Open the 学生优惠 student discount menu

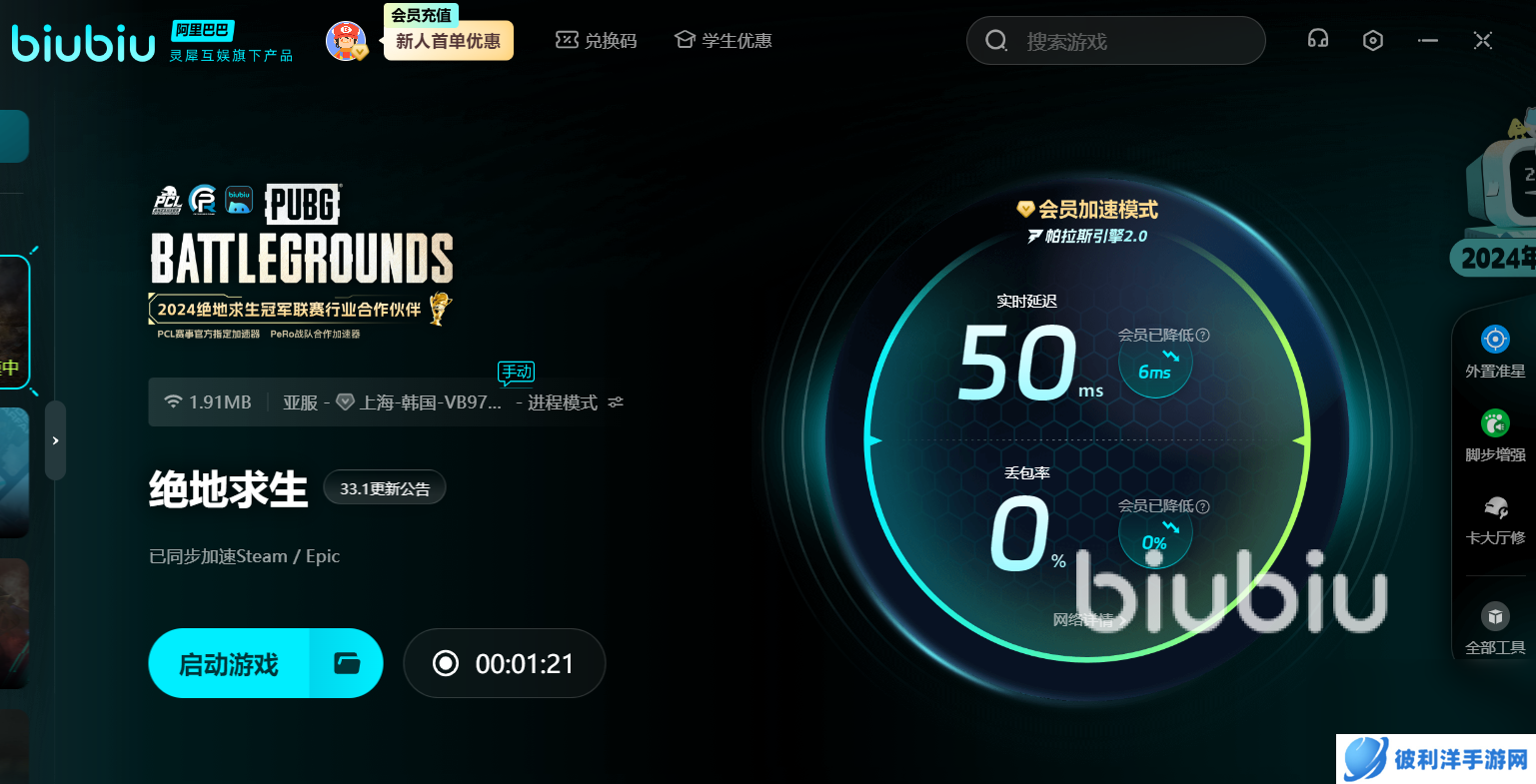(x=723, y=40)
